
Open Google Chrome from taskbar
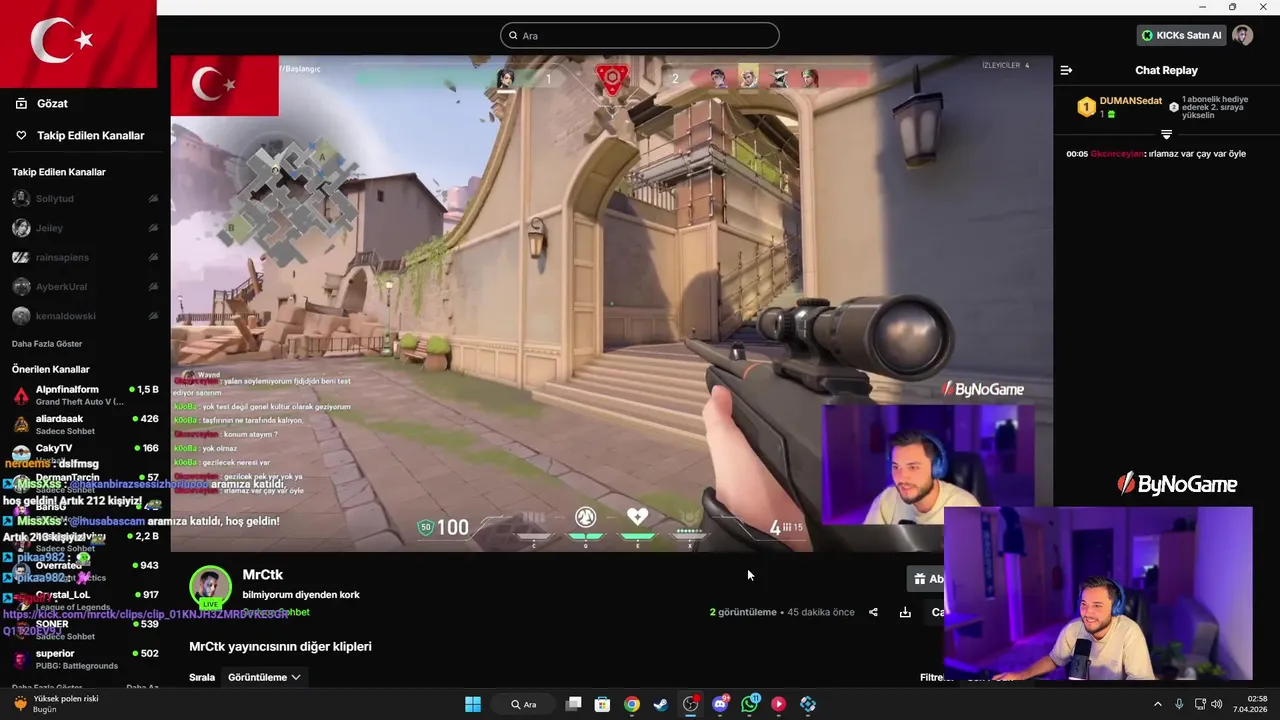coord(632,704)
